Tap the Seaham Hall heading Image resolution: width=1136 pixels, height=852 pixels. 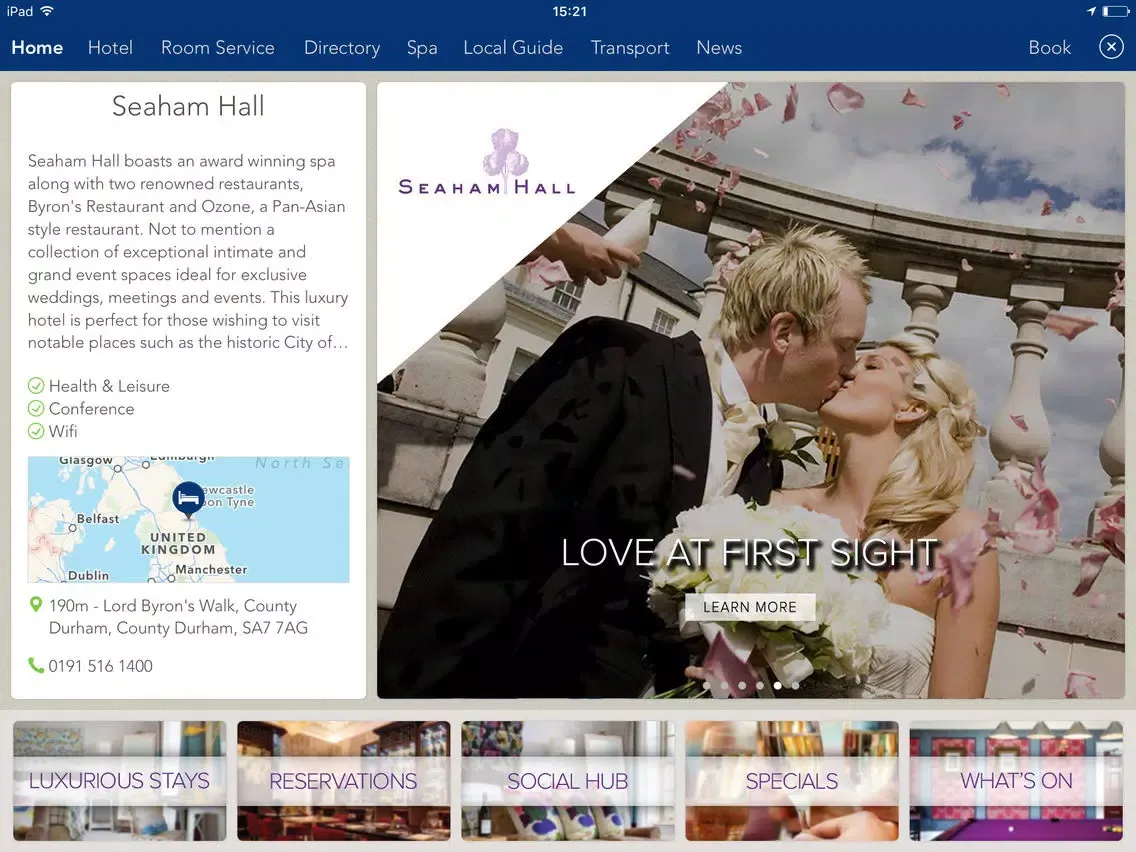point(188,106)
